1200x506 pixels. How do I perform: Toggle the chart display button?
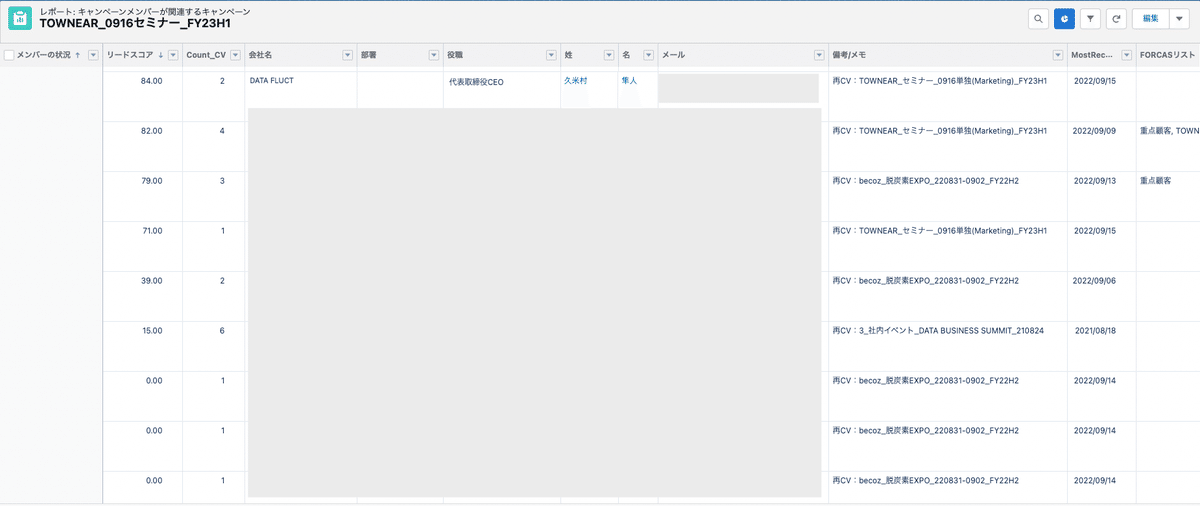tap(1065, 18)
